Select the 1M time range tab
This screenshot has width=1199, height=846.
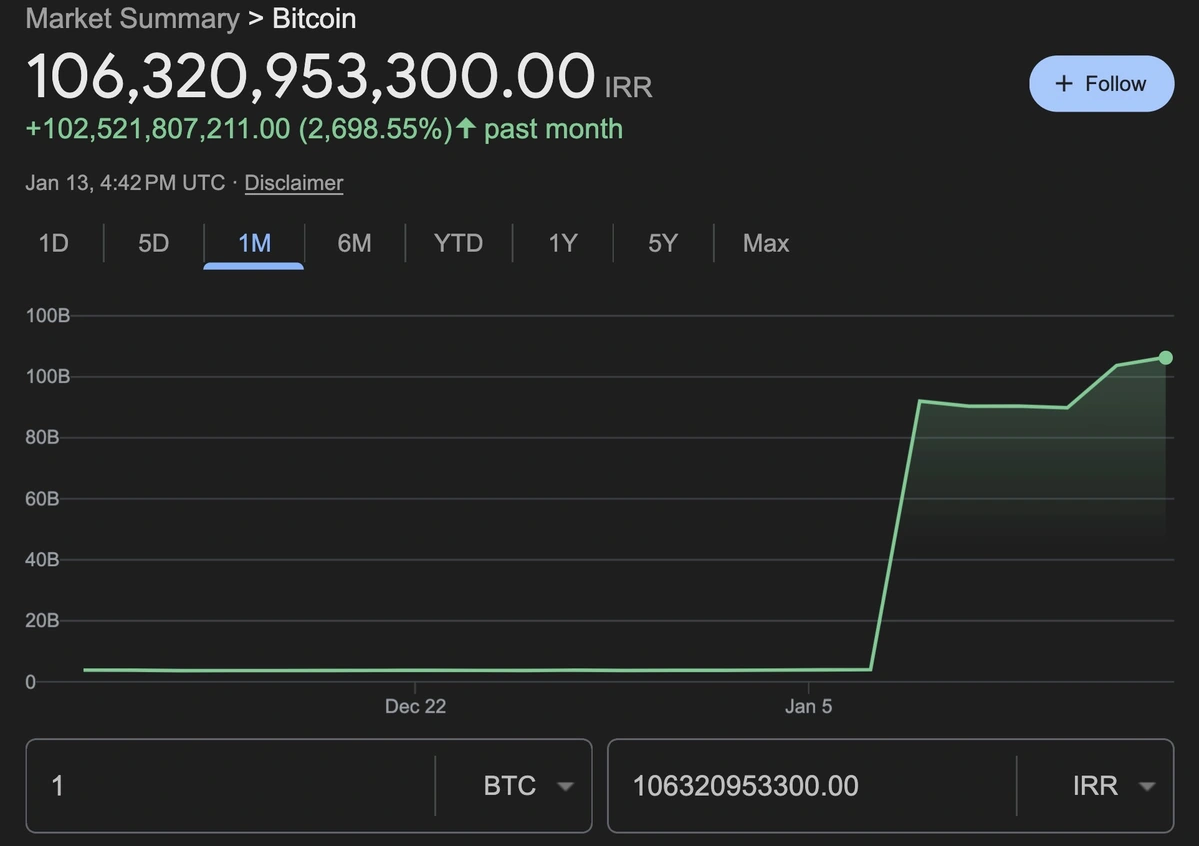coord(254,243)
